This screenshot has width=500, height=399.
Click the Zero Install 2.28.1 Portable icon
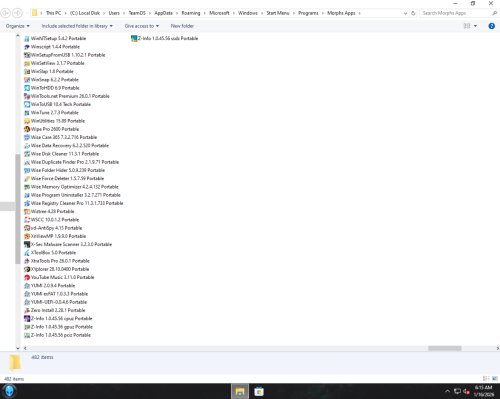point(27,310)
